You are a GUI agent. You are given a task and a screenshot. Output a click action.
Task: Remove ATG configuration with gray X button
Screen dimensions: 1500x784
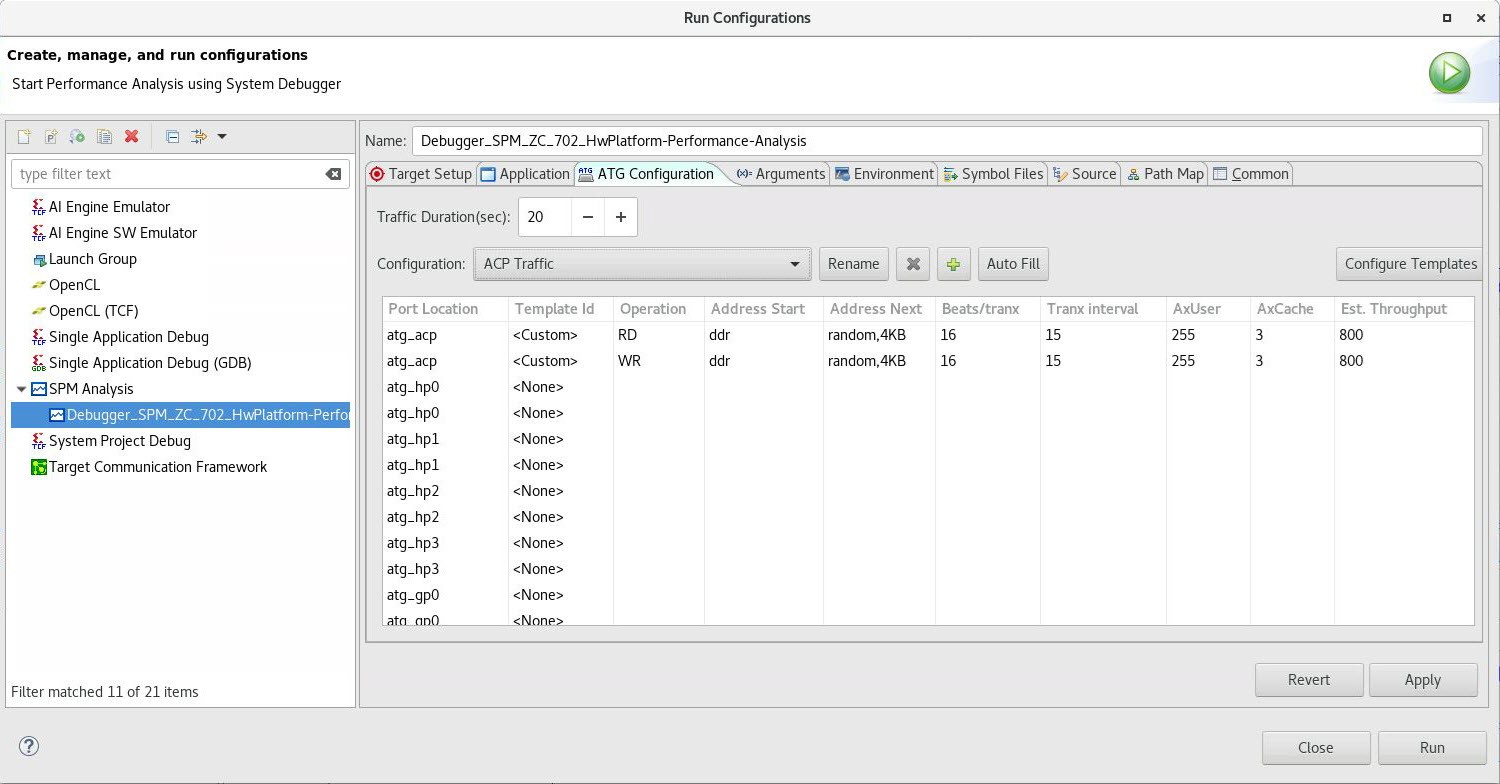(912, 264)
